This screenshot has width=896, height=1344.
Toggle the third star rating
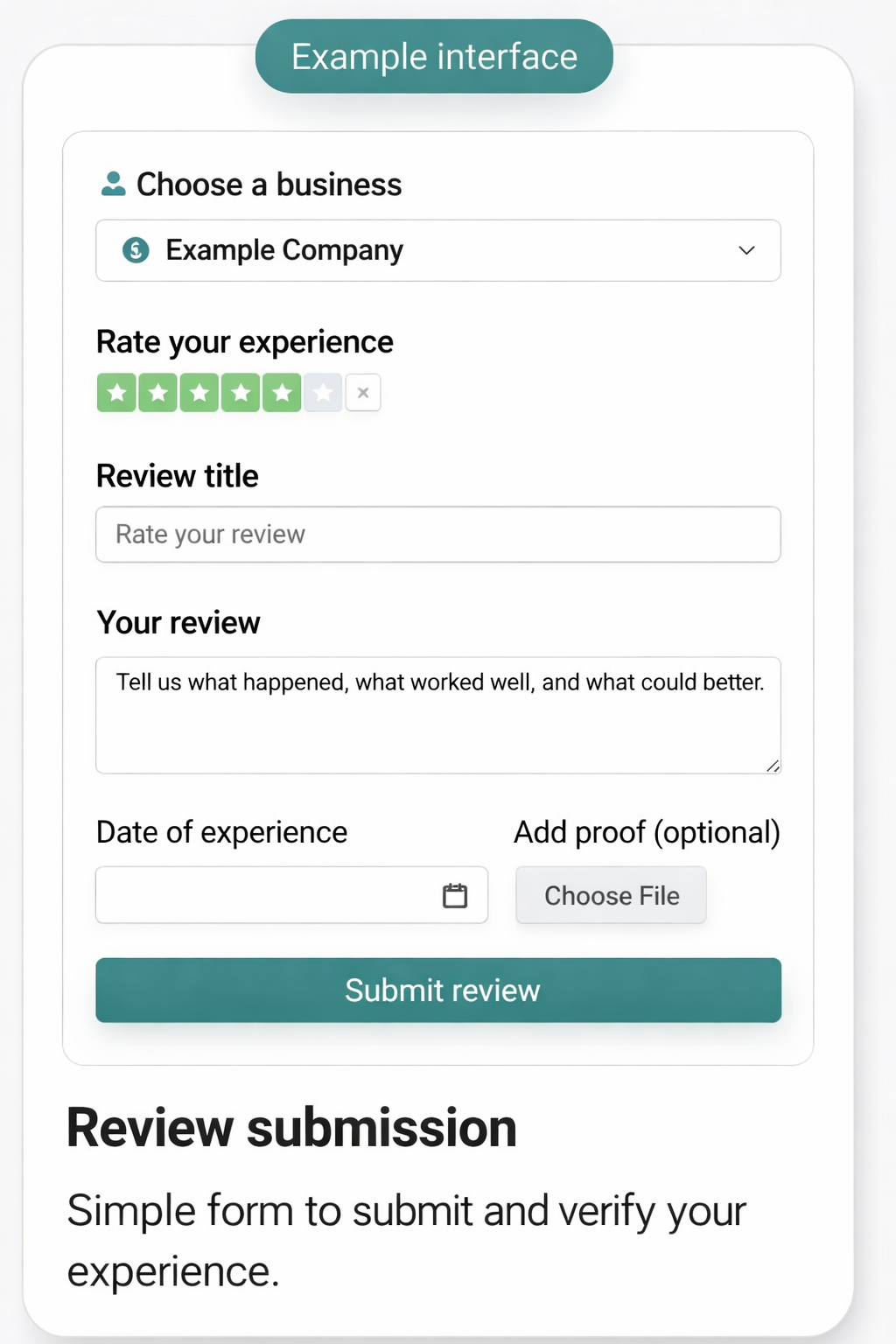(199, 392)
